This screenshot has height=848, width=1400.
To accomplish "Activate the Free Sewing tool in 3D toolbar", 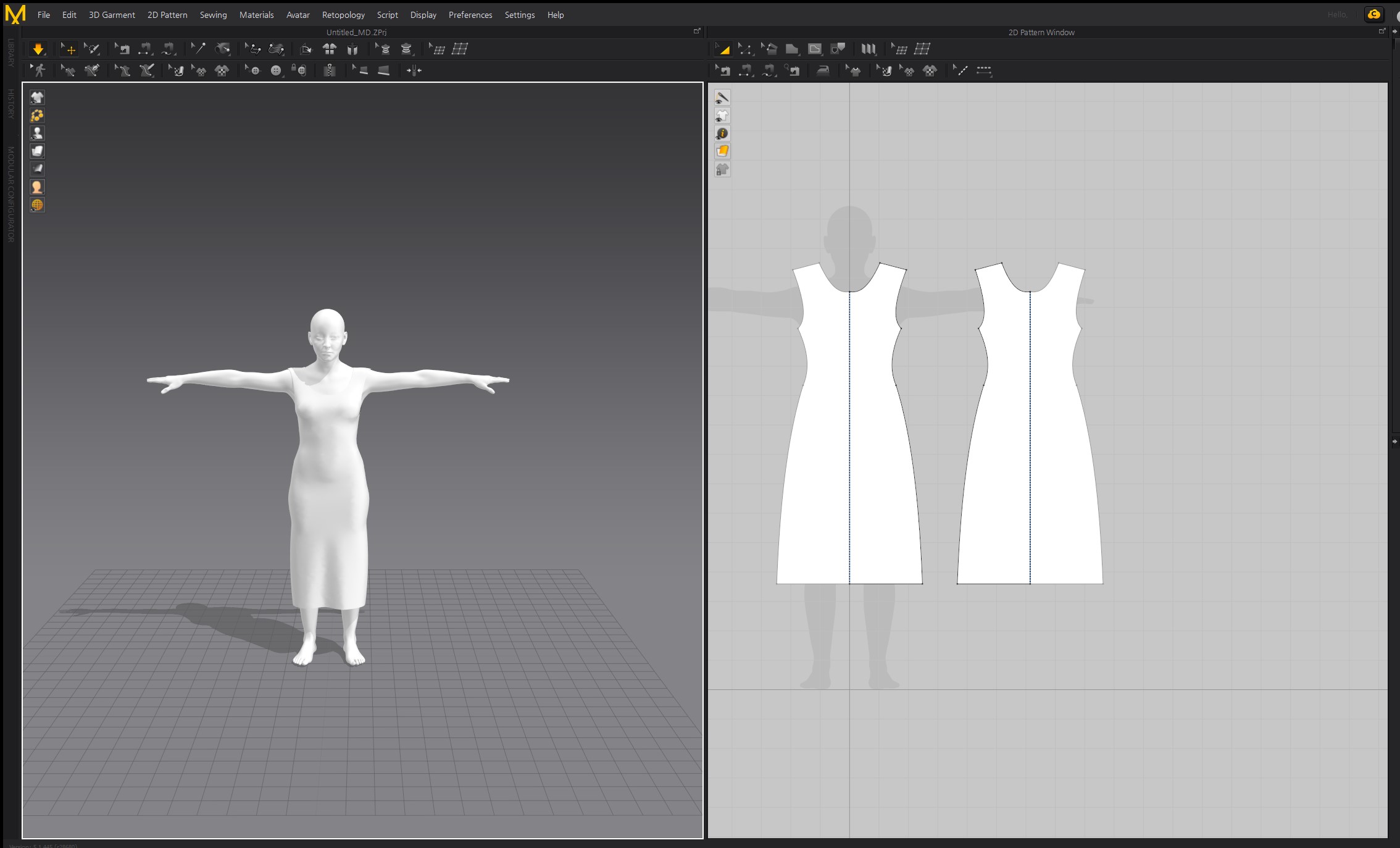I will [168, 49].
